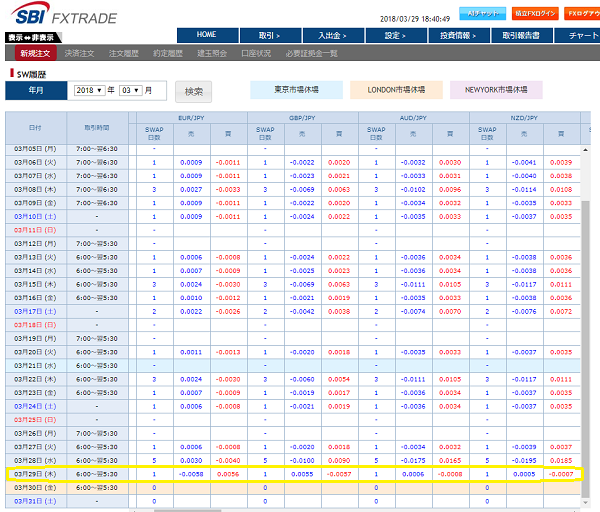Click the SBI FXTRADE logo
Screen dimensions: 600x512
click(x=64, y=14)
